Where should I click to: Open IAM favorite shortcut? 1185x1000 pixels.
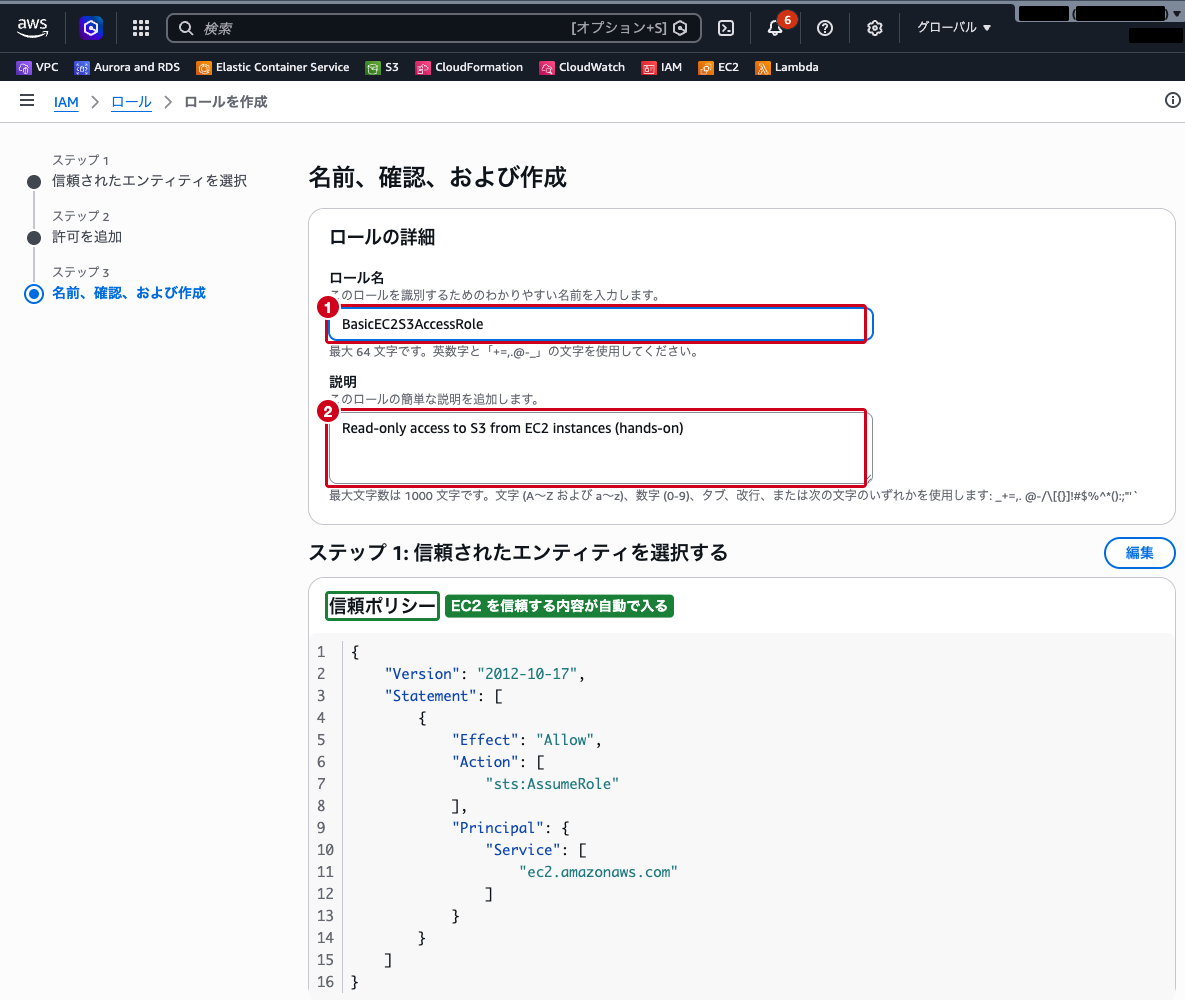point(661,67)
